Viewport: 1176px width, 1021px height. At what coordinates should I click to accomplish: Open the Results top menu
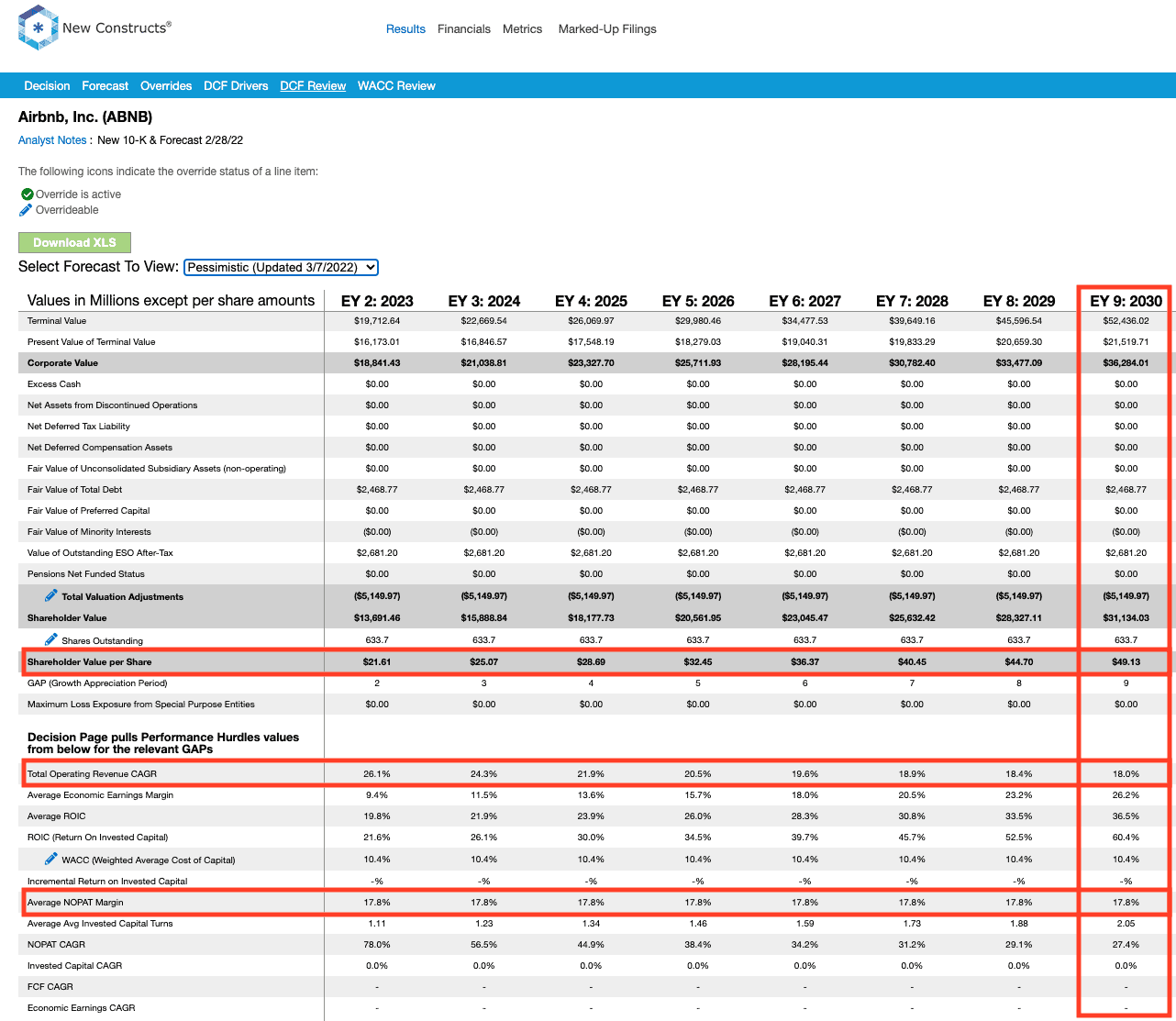point(405,29)
